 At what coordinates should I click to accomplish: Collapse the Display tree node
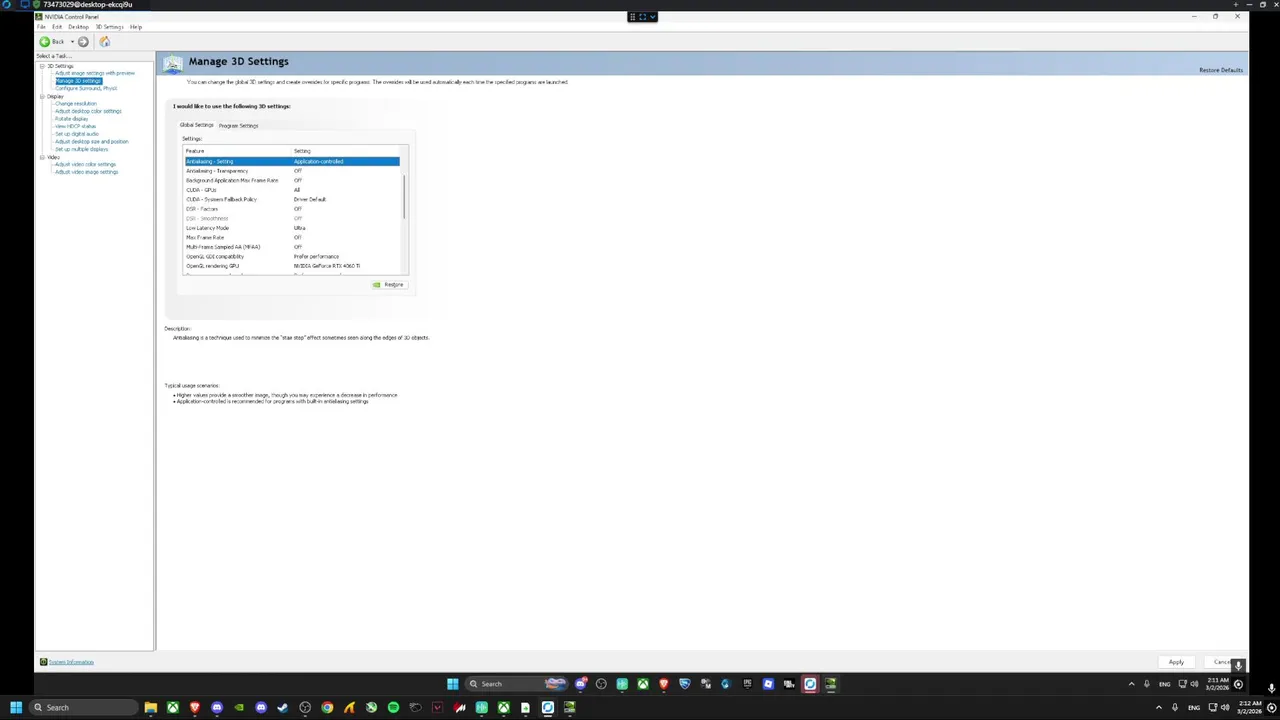point(42,96)
